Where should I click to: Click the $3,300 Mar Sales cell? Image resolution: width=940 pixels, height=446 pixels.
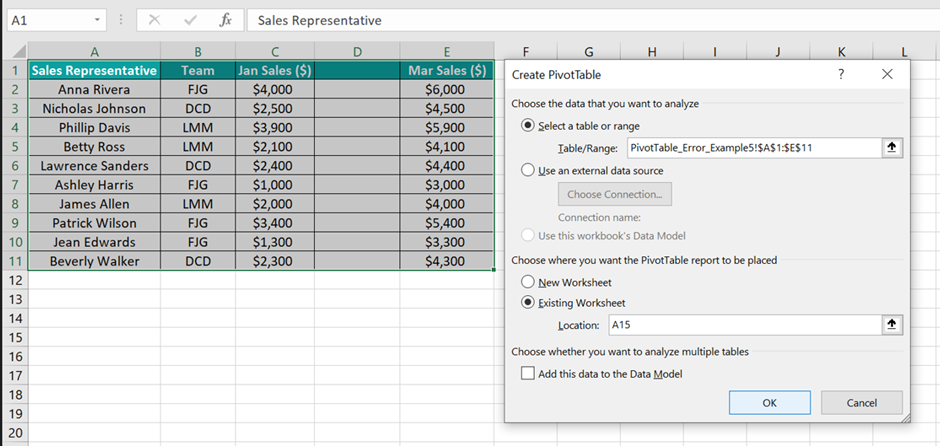point(447,242)
